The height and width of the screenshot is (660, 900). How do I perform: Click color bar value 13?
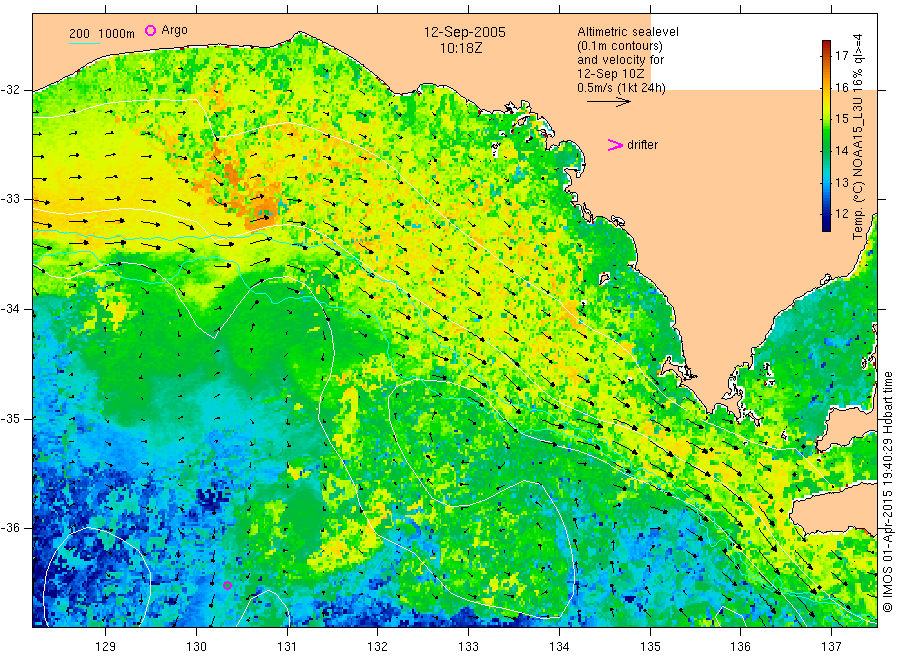[x=841, y=183]
